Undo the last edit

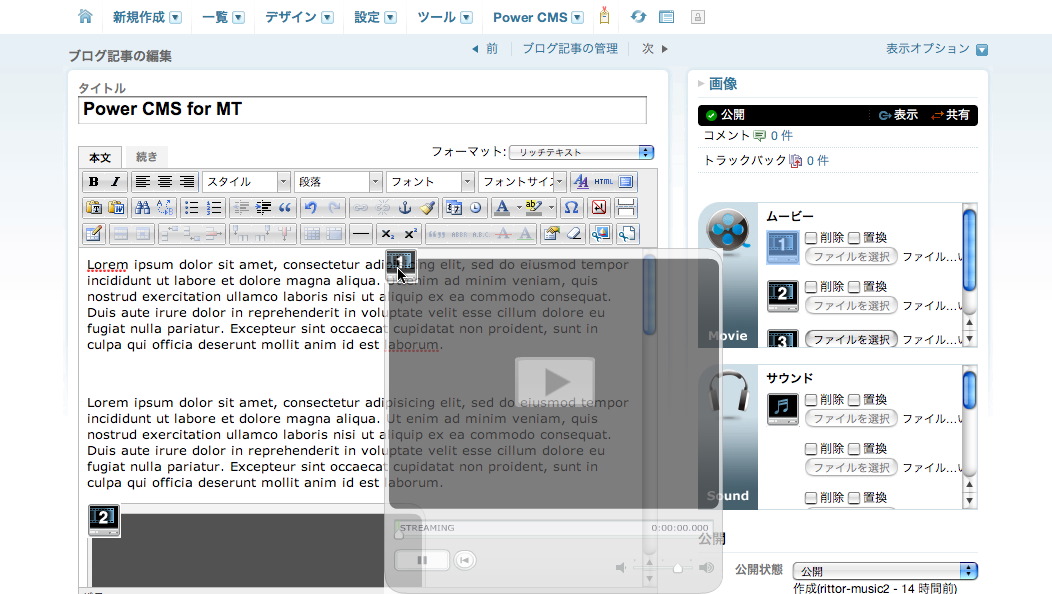click(x=311, y=208)
